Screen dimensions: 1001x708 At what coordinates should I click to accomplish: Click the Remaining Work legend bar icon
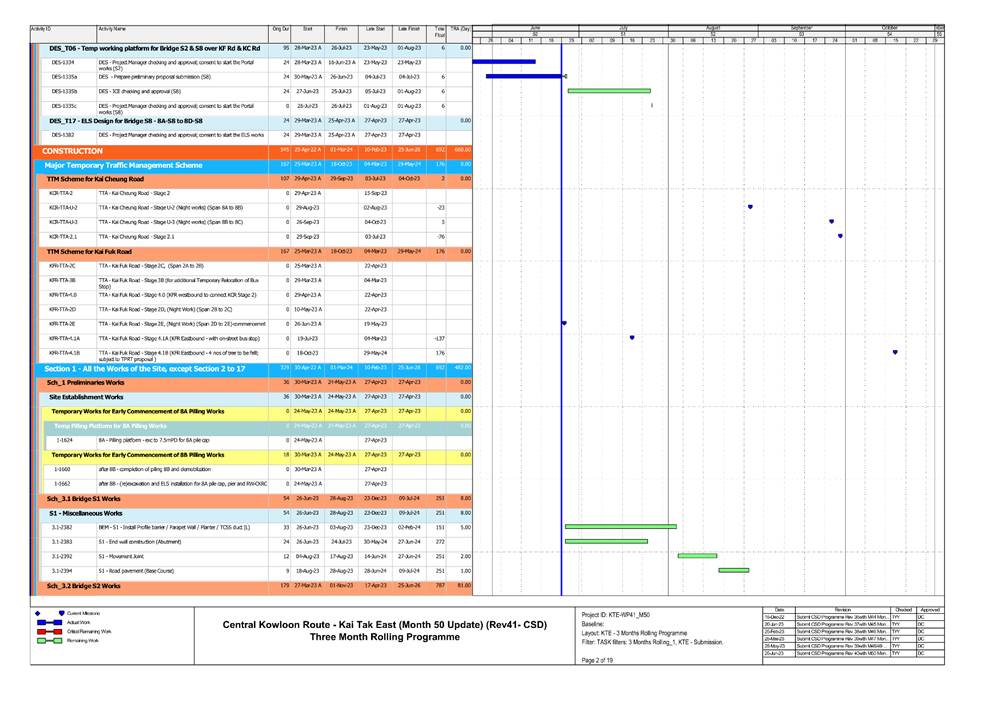[x=49, y=641]
